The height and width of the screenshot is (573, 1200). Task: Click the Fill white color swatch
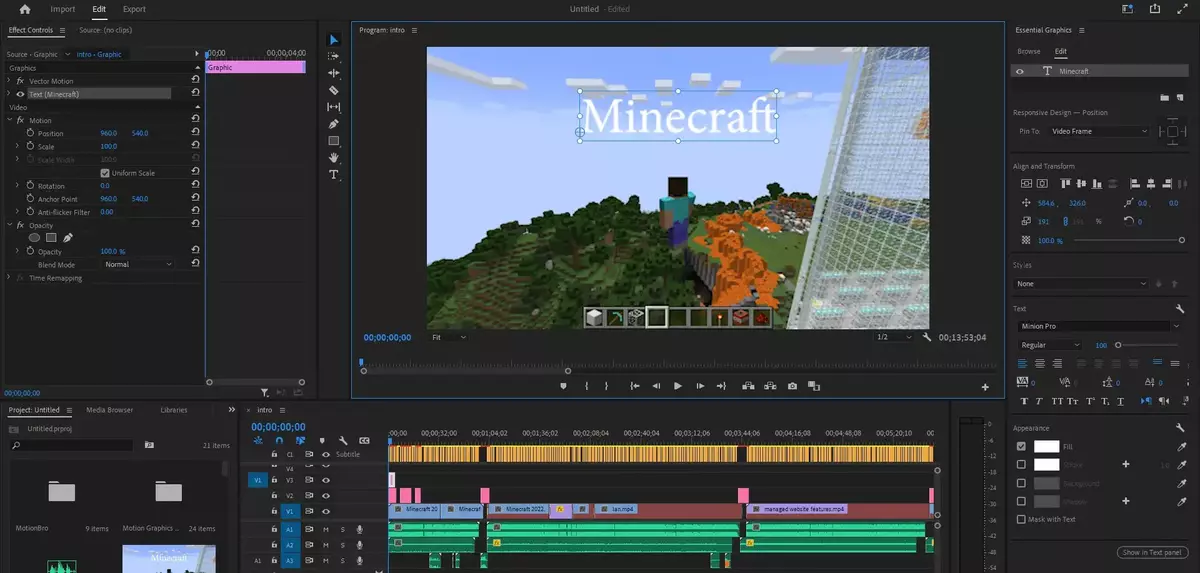[x=1046, y=447]
